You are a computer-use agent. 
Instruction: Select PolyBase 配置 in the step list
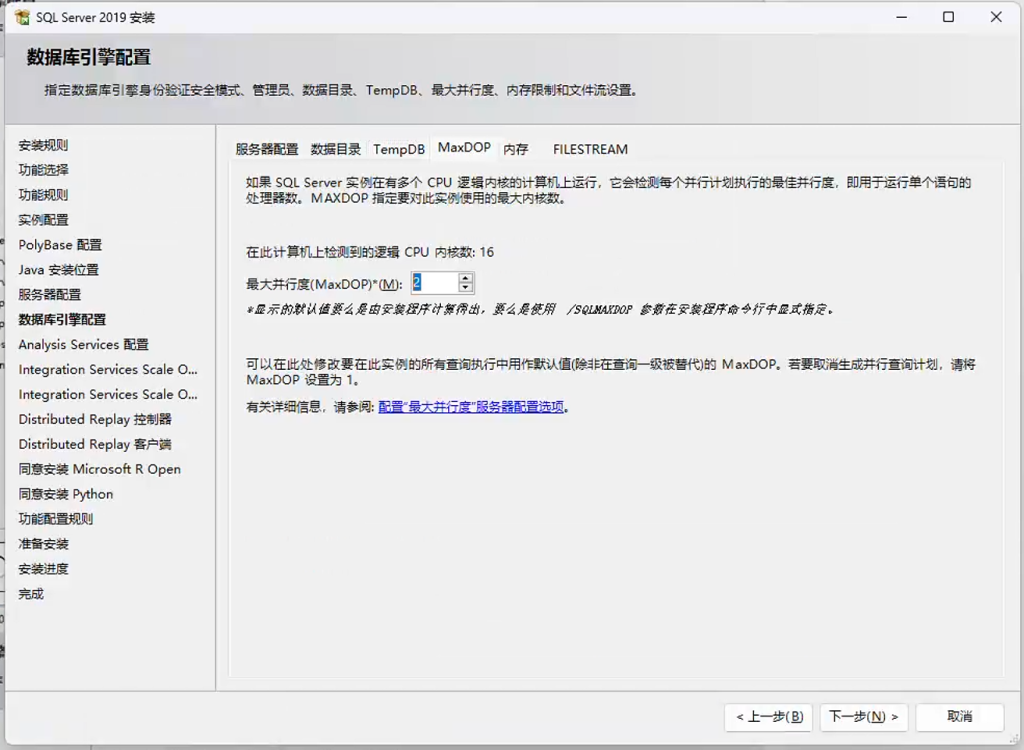[x=60, y=245]
